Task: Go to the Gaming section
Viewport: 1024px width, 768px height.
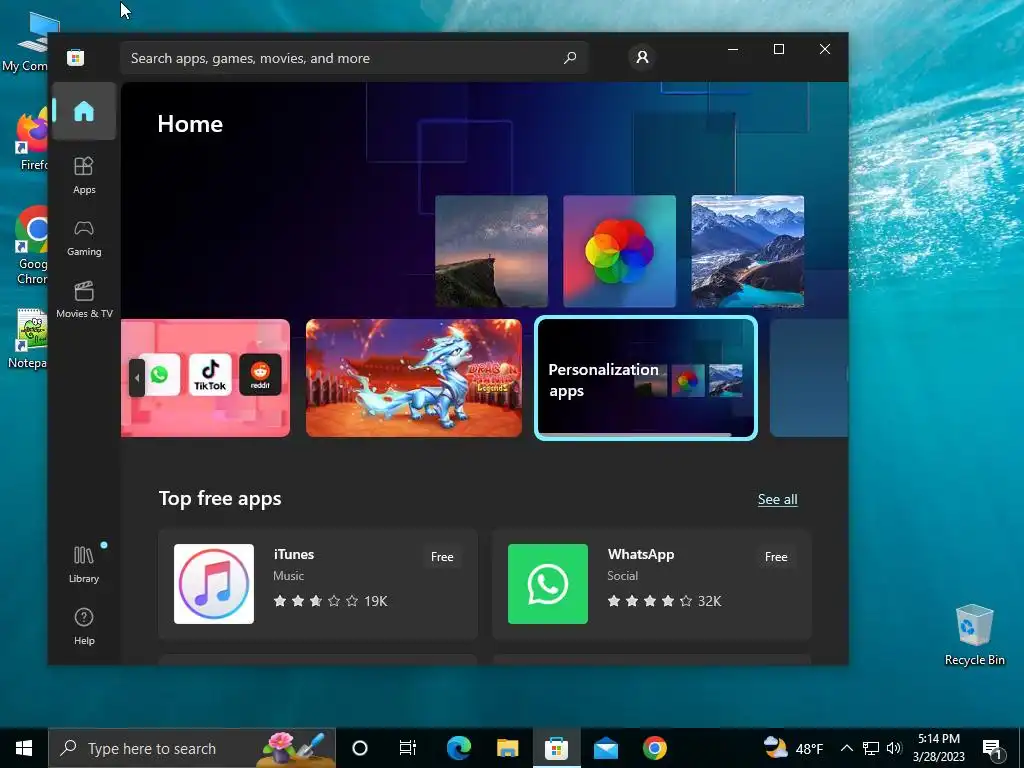Action: click(x=84, y=238)
